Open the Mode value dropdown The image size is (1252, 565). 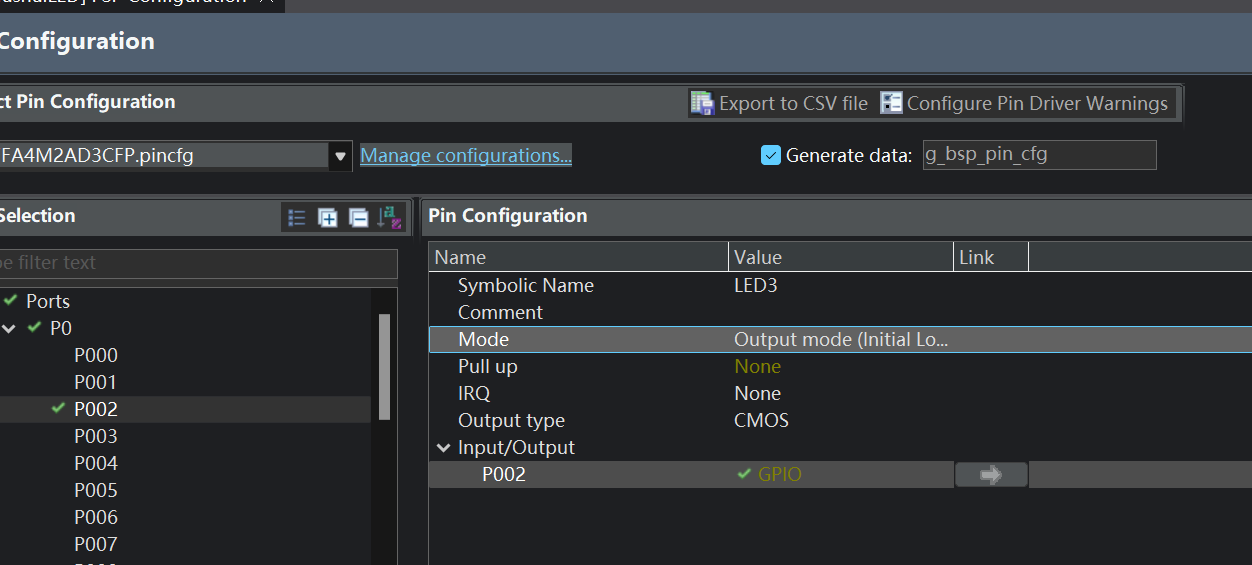pyautogui.click(x=840, y=339)
